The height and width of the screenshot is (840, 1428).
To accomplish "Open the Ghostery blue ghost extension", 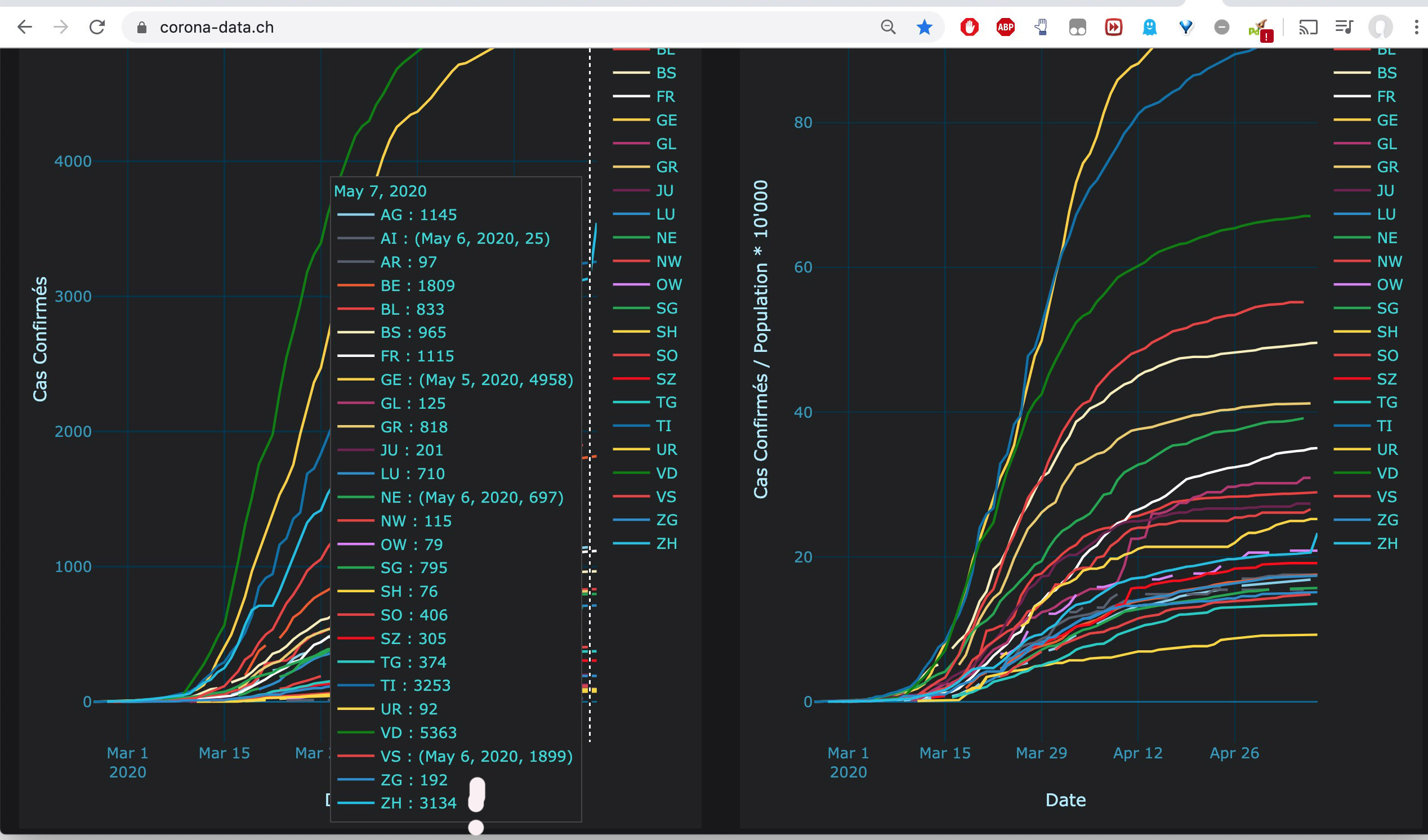I will 1149,26.
